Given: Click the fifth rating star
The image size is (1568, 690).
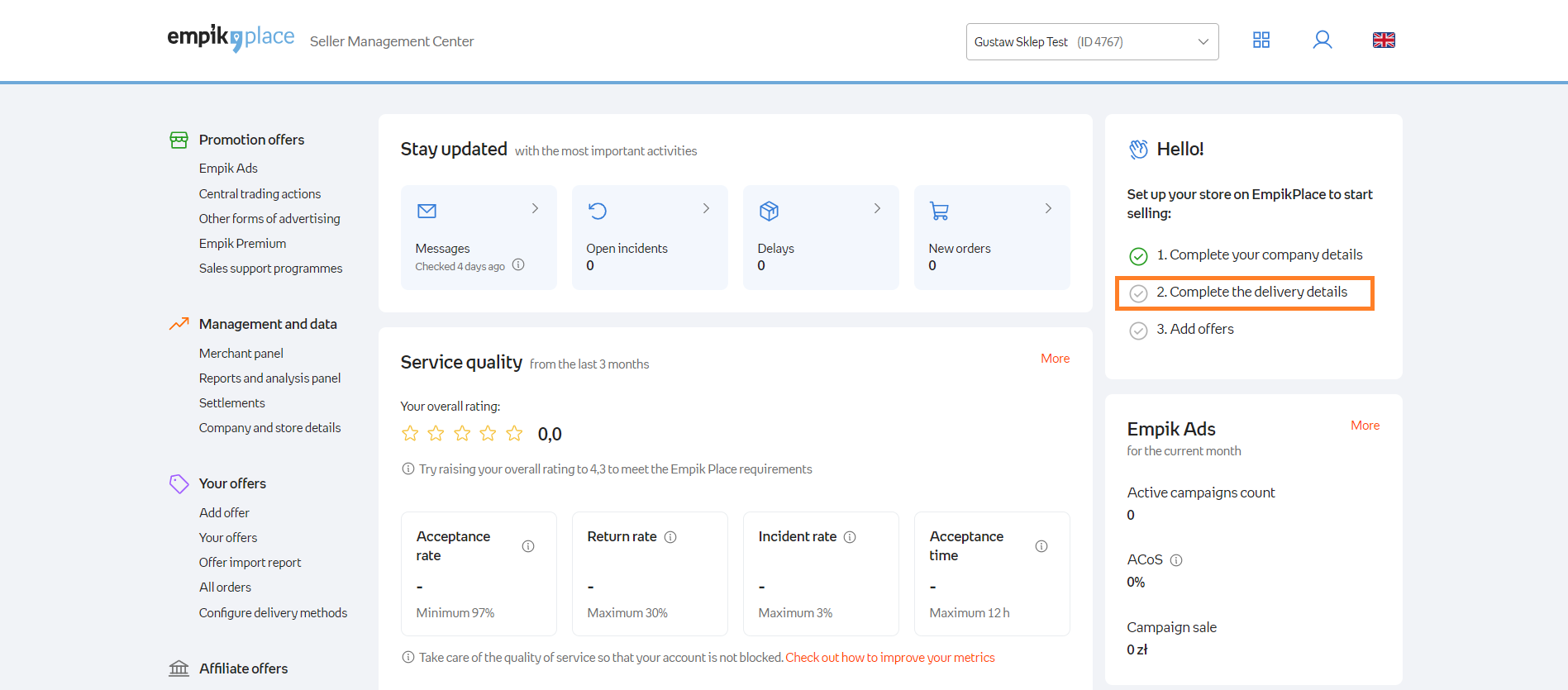Looking at the screenshot, I should pyautogui.click(x=514, y=433).
